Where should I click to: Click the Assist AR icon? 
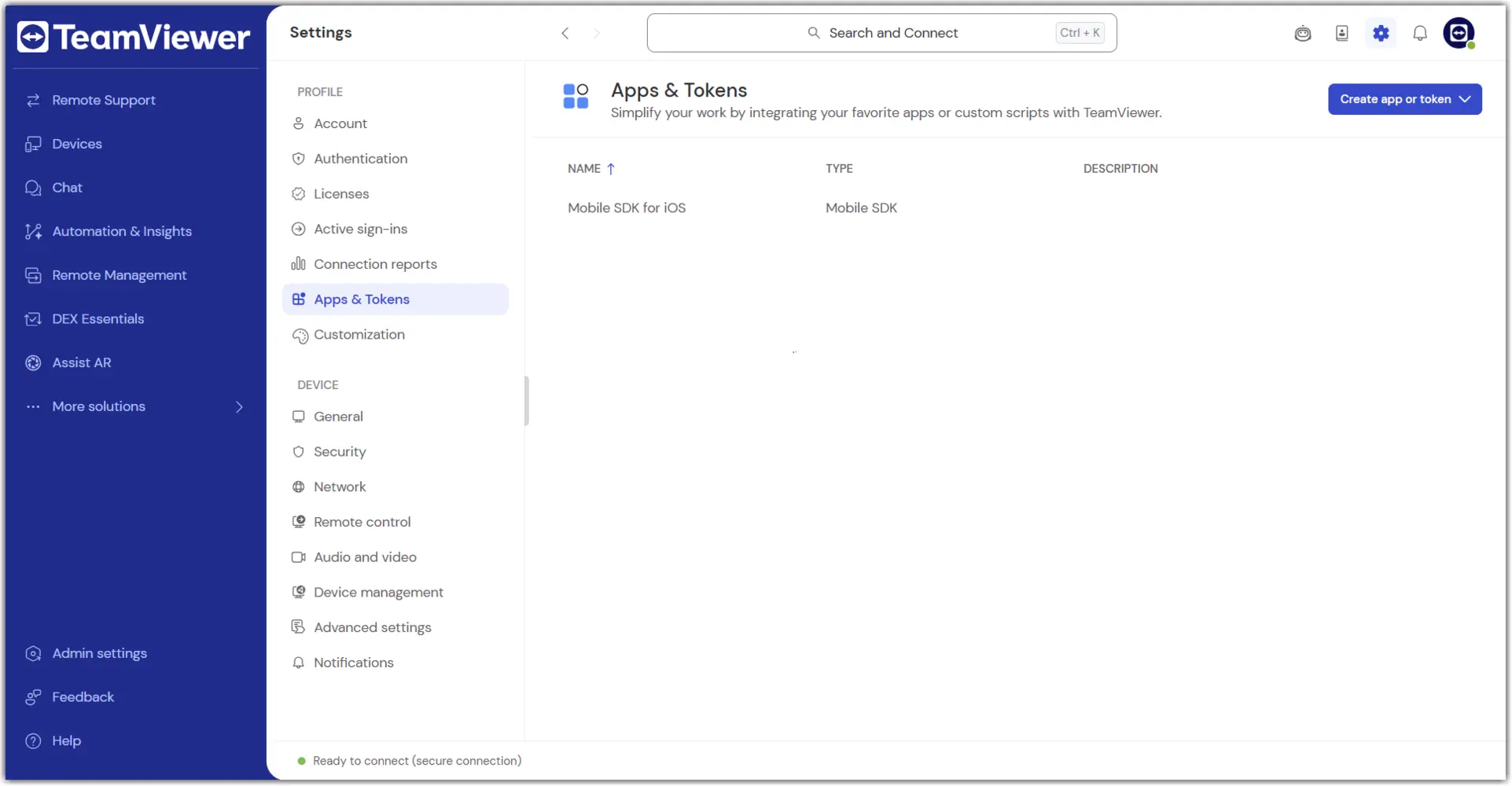click(x=33, y=362)
